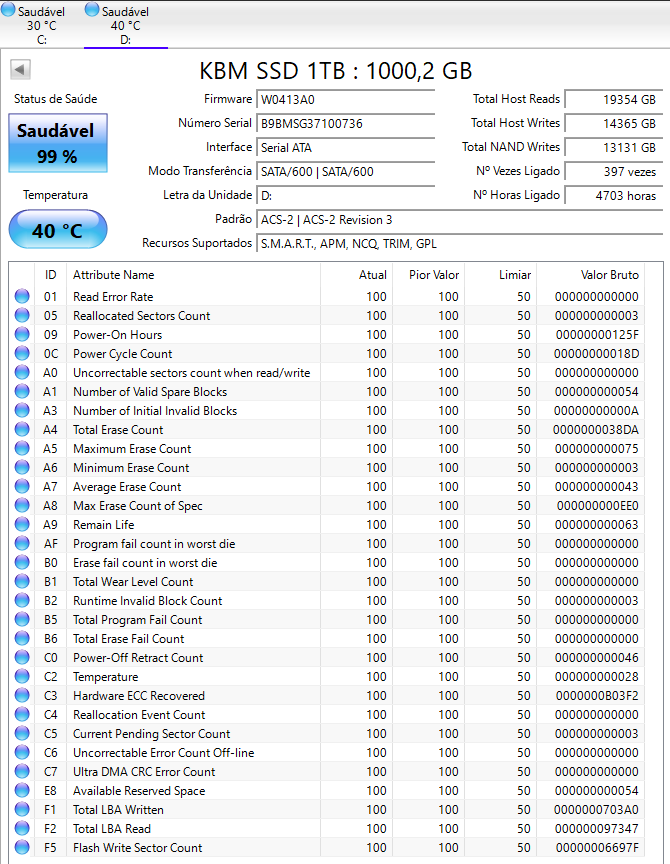Click the serial number field B9BMSG37100736
This screenshot has height=864, width=670.
(x=345, y=123)
